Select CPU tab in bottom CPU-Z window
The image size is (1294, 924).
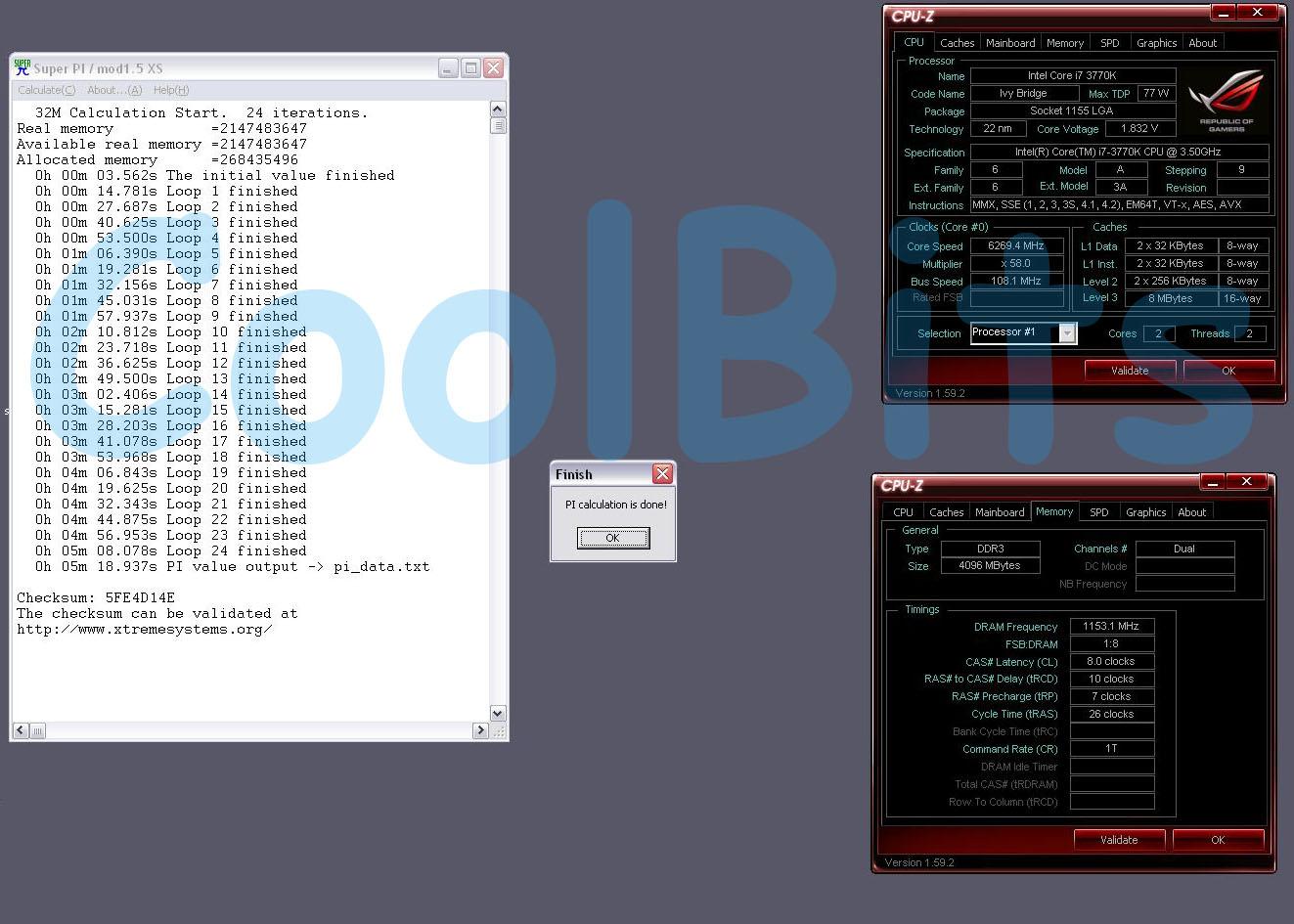click(903, 512)
